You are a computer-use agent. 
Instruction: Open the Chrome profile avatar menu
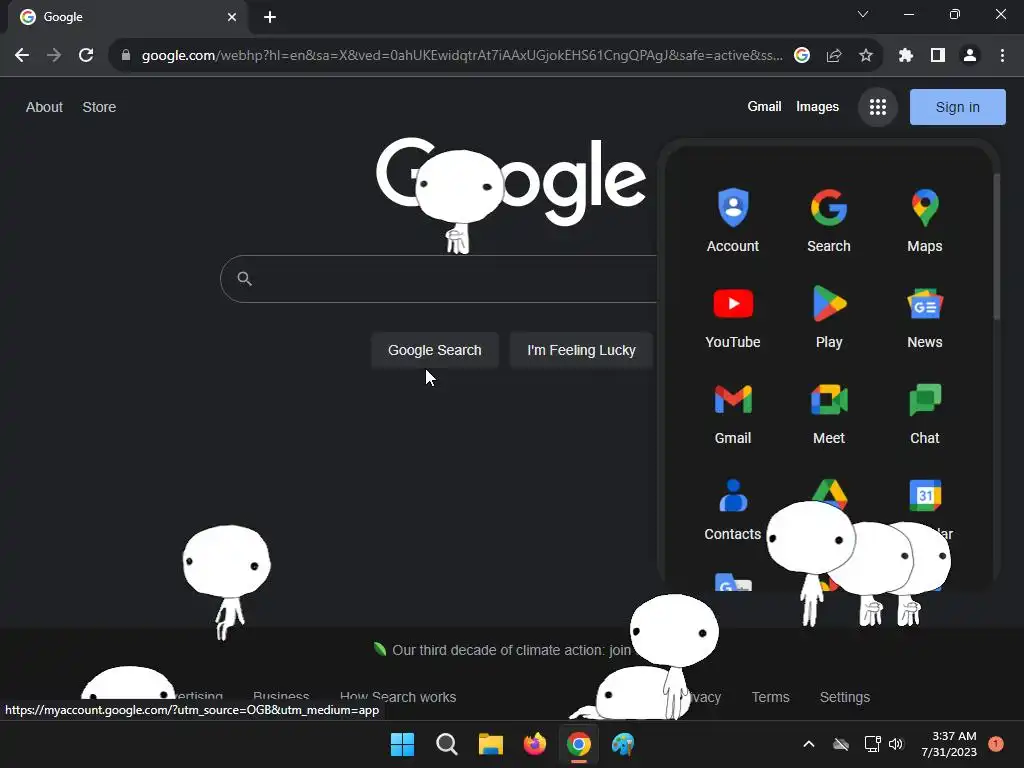970,56
